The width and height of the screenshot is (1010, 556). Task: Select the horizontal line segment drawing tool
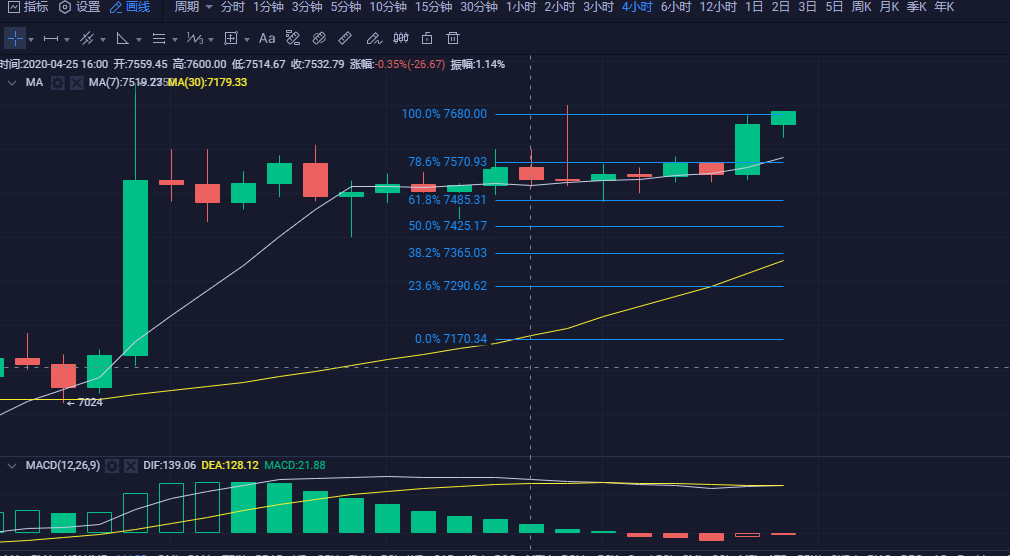(51, 39)
